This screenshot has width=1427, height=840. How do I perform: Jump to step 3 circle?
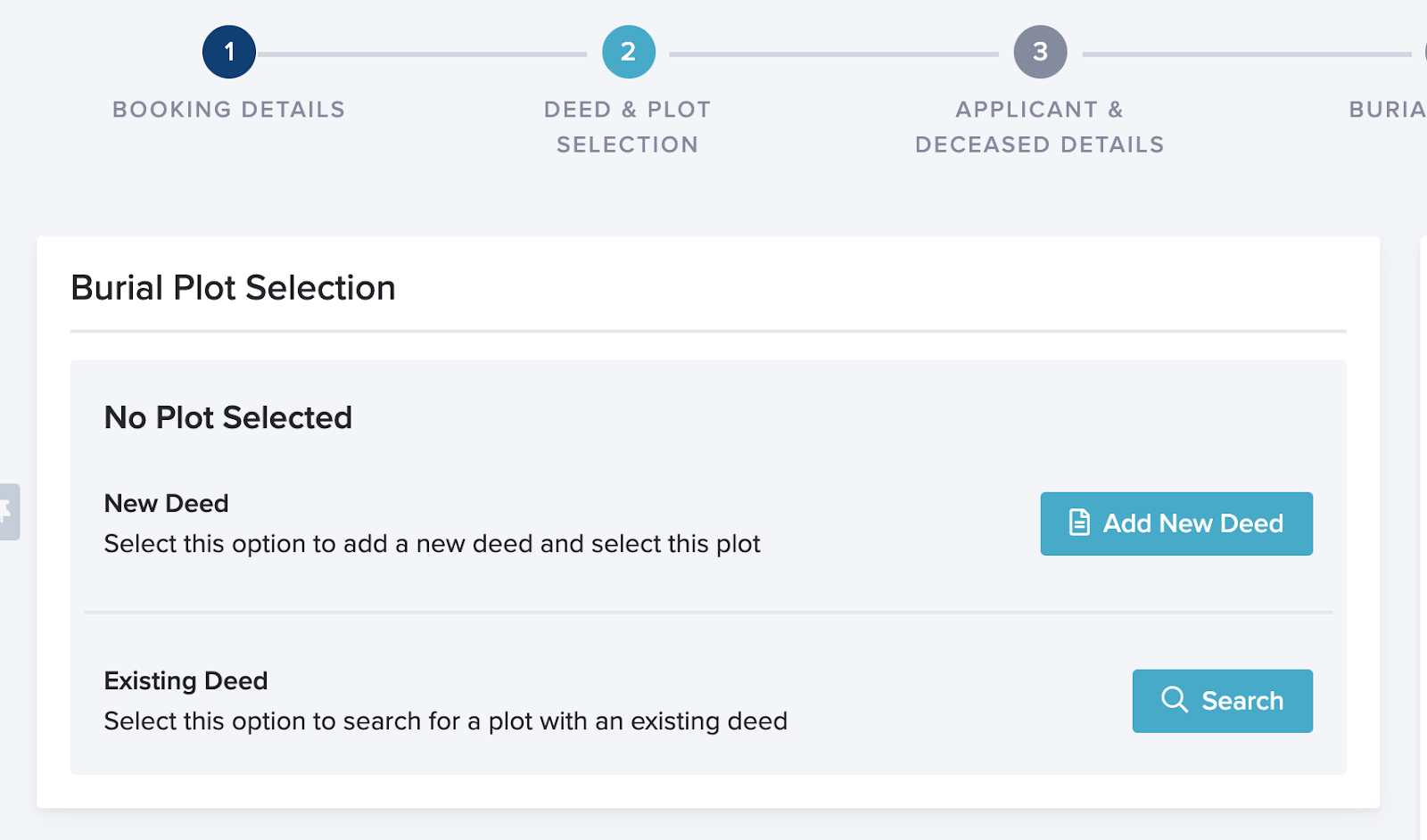click(x=1040, y=53)
